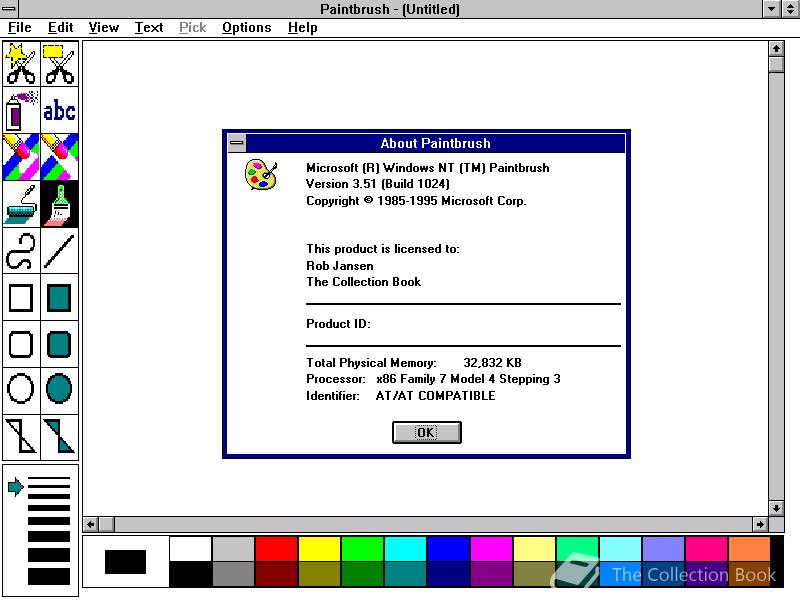Screen dimensions: 800x600
Task: Open the Edit menu
Action: (x=60, y=28)
